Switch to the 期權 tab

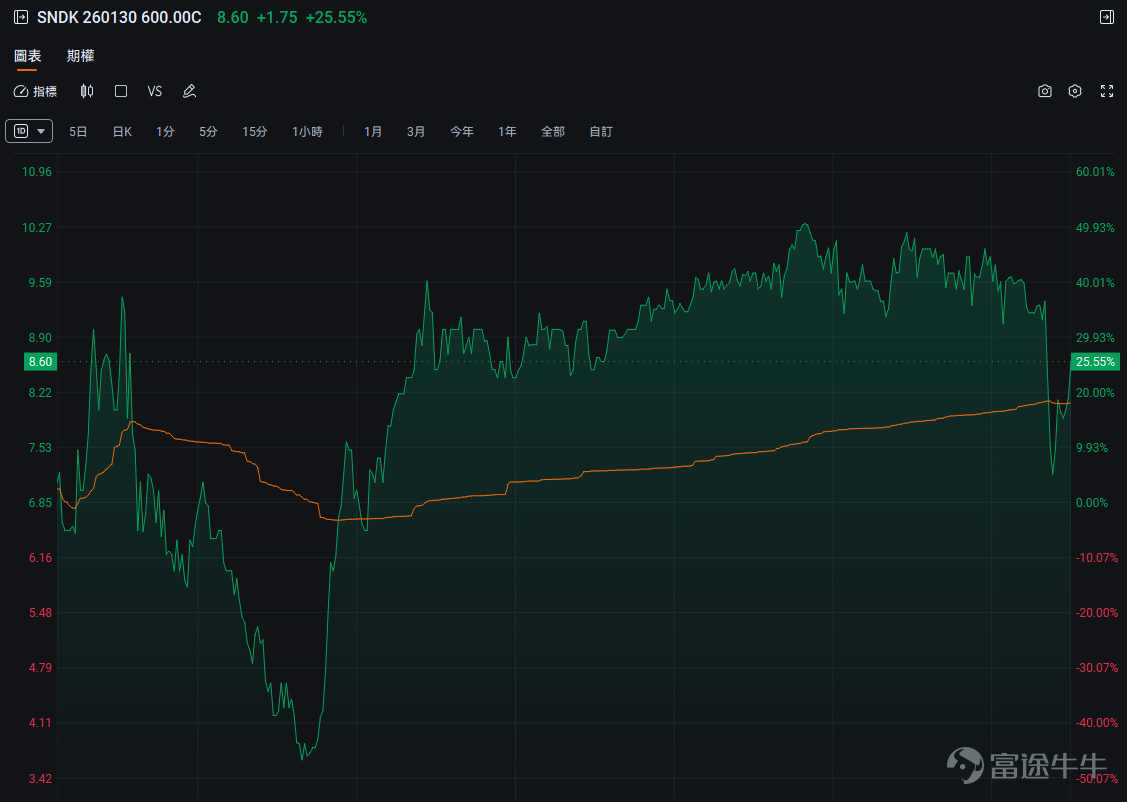(x=80, y=55)
